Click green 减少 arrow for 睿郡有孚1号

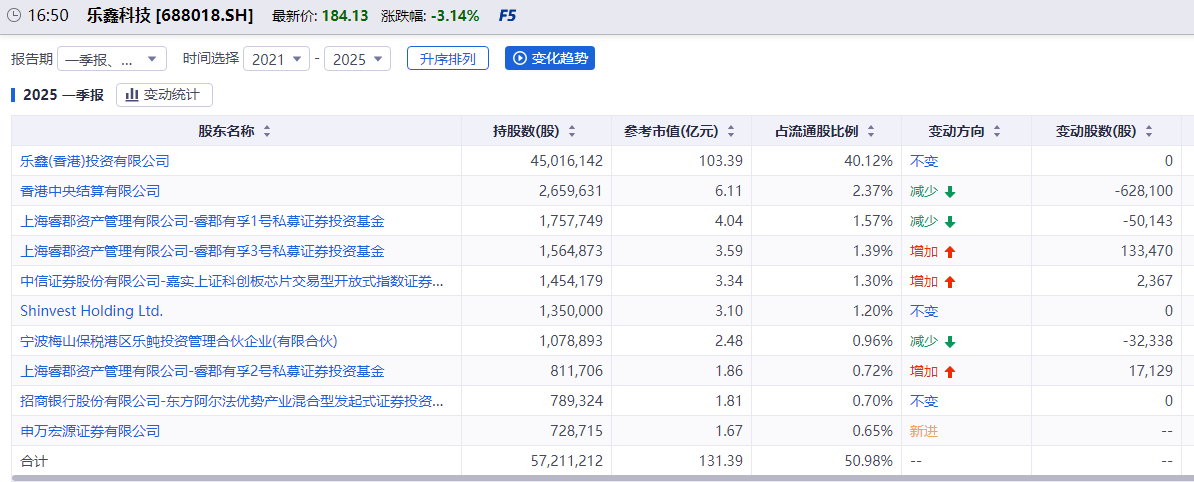click(x=950, y=222)
